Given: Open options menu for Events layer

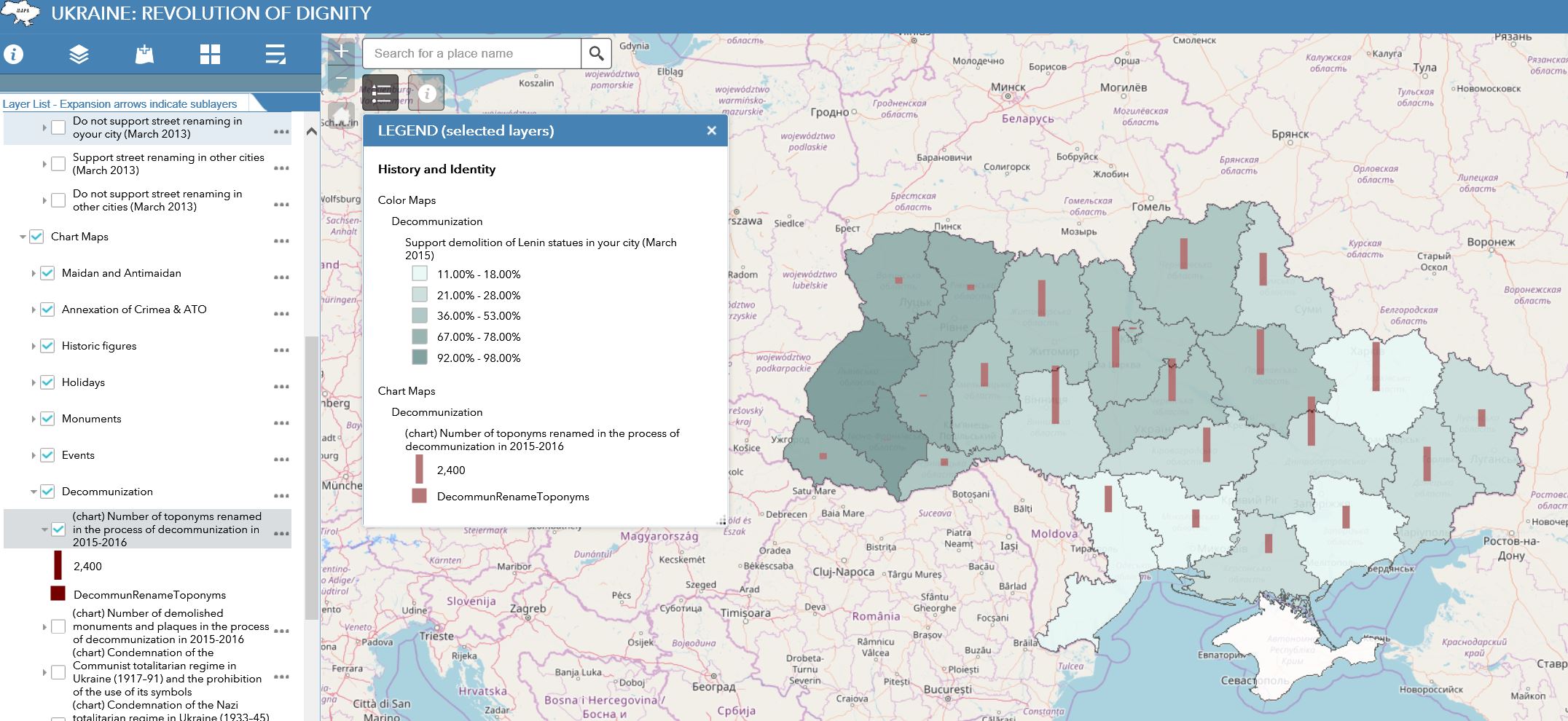Looking at the screenshot, I should point(281,460).
